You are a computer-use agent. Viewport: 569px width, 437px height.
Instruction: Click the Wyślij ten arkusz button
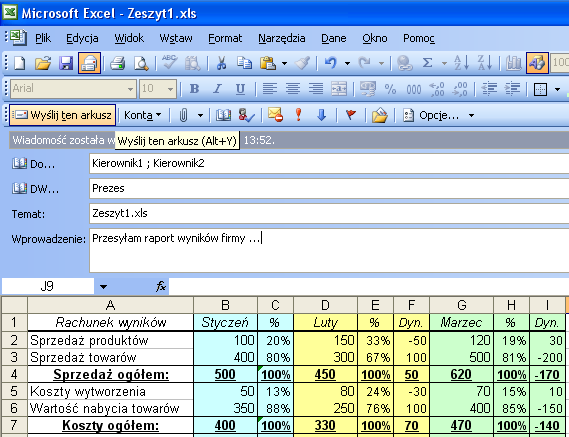tap(62, 115)
